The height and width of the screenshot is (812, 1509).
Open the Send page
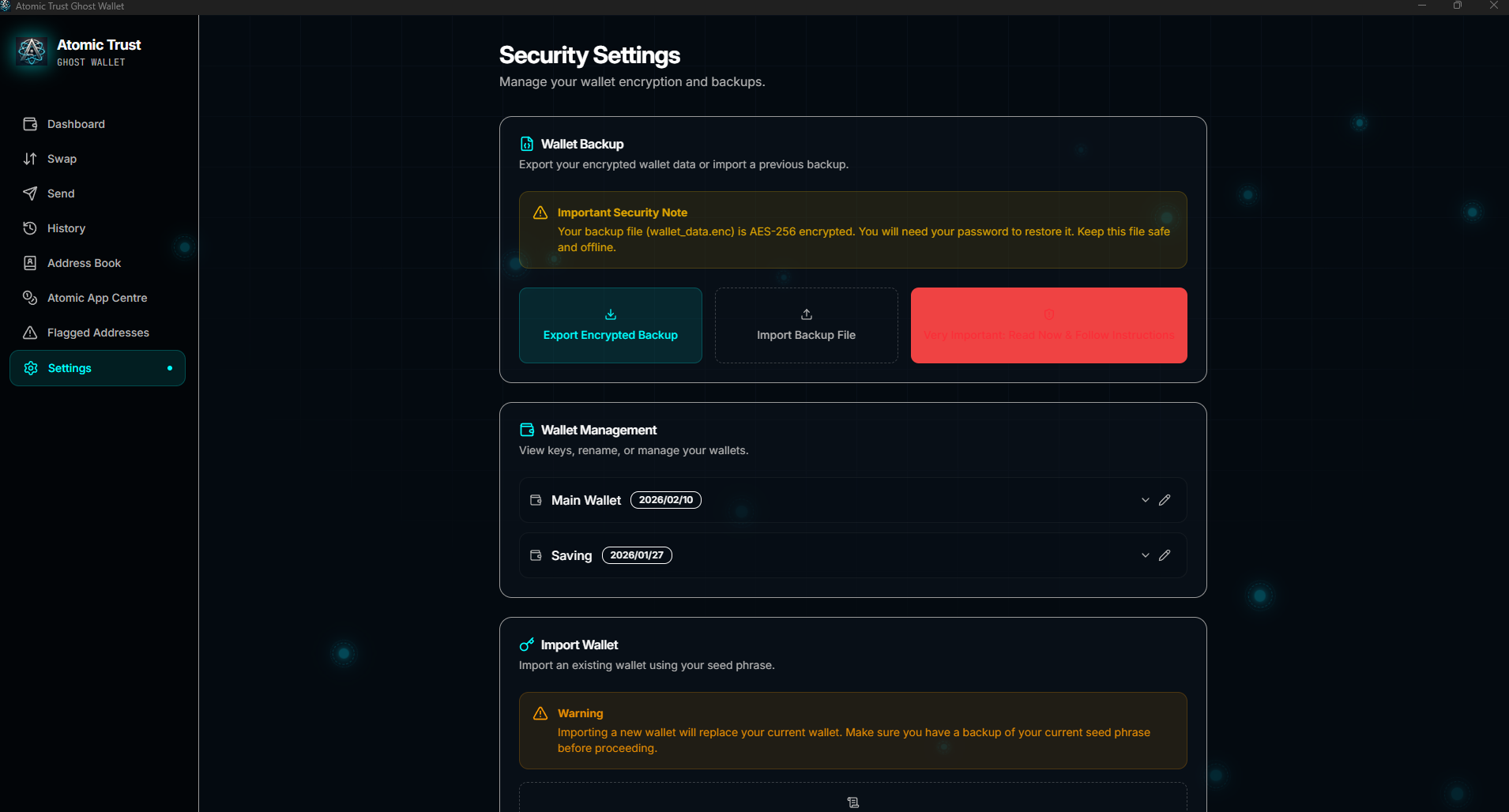[x=97, y=194]
